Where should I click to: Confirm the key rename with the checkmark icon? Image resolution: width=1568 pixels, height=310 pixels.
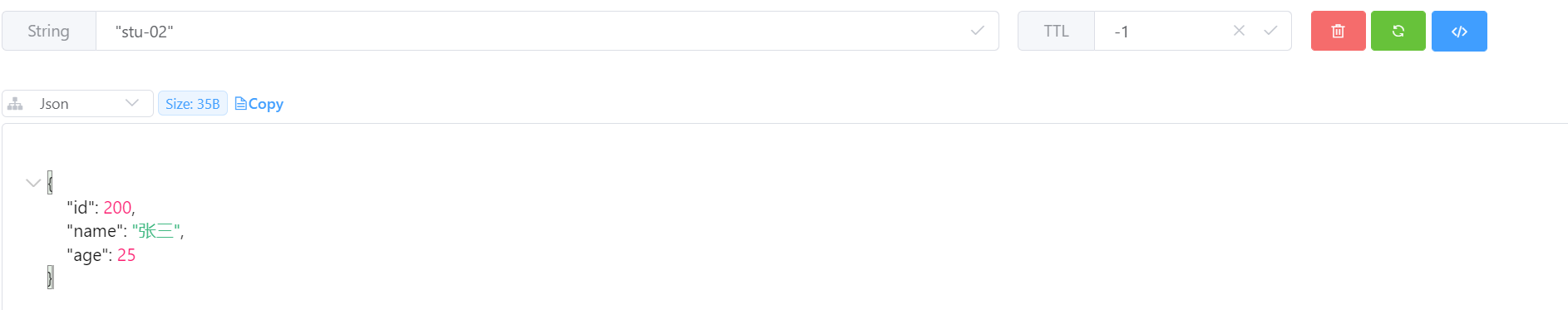click(x=978, y=31)
